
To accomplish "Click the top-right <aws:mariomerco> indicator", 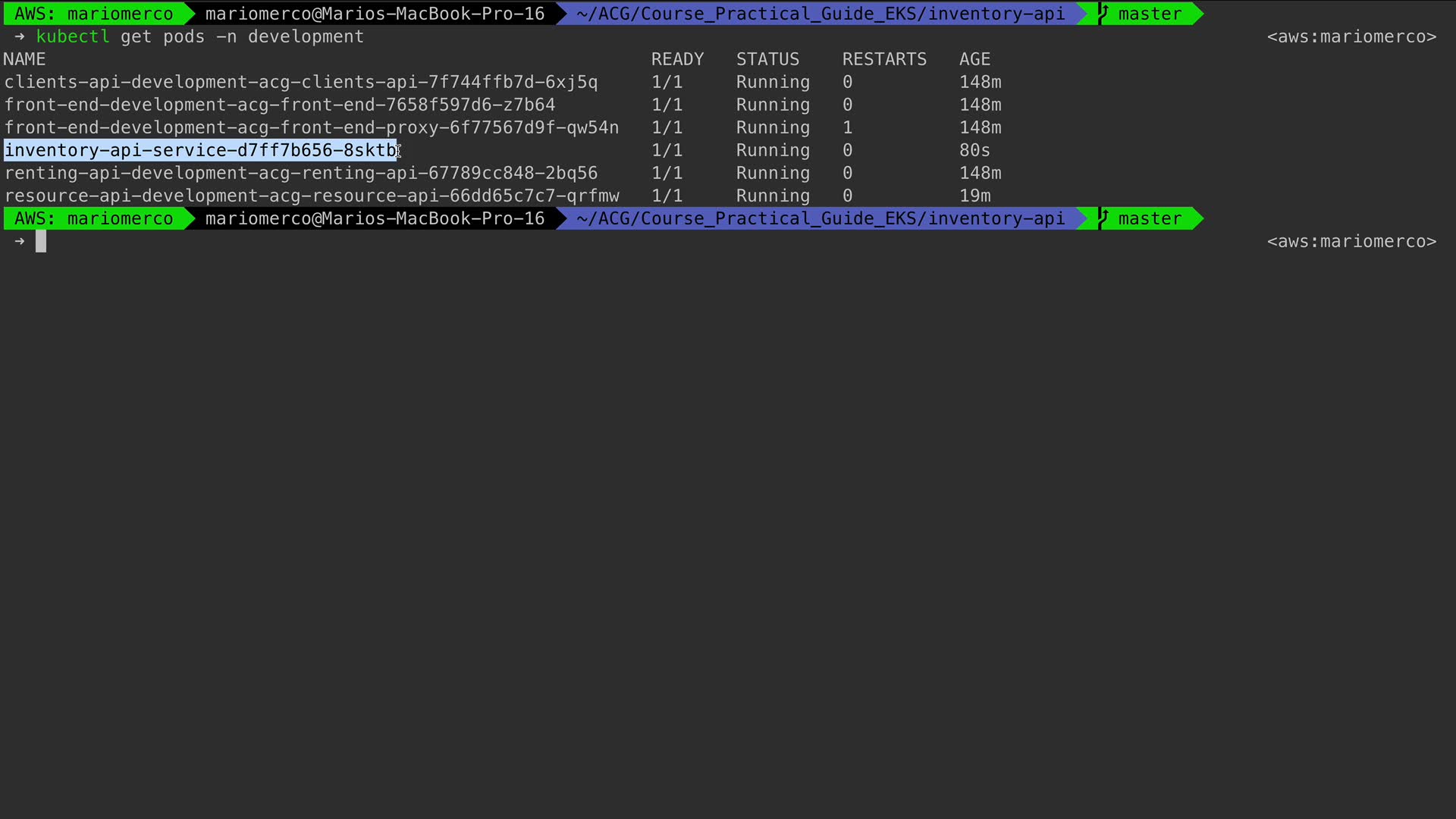I will coord(1351,36).
